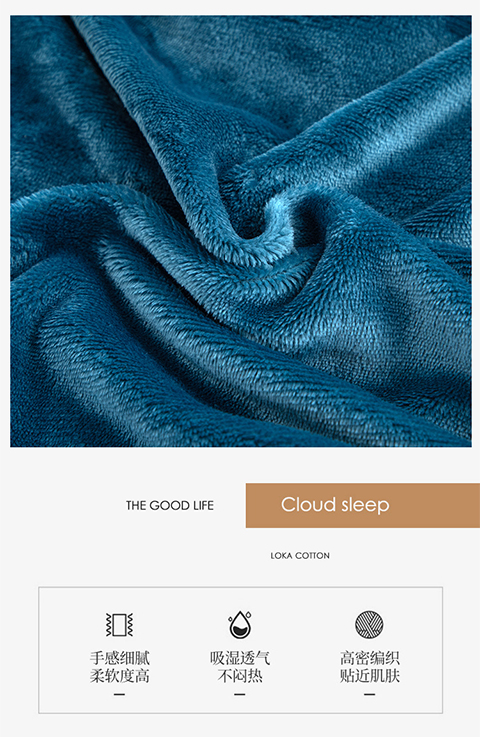
Task: Click the 柔软度高 text line
Action: [x=120, y=676]
